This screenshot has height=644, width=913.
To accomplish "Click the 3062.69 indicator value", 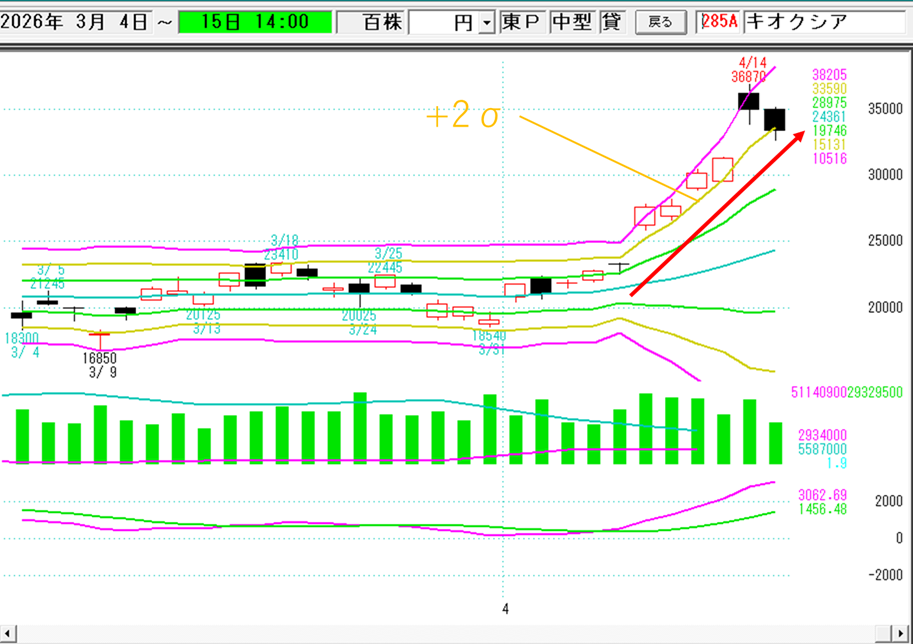I will (x=822, y=495).
